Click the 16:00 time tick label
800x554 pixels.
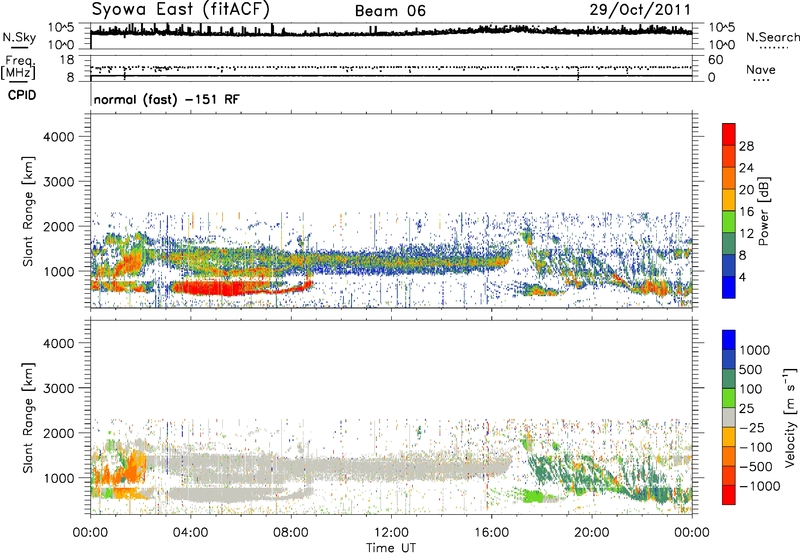click(491, 533)
